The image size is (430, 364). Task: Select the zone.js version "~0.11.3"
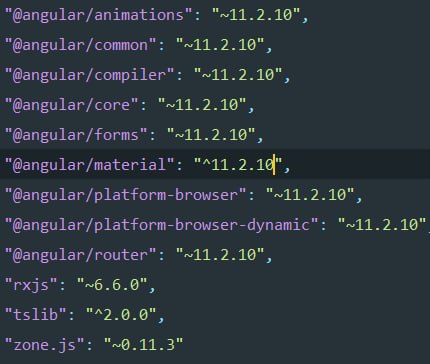point(143,345)
